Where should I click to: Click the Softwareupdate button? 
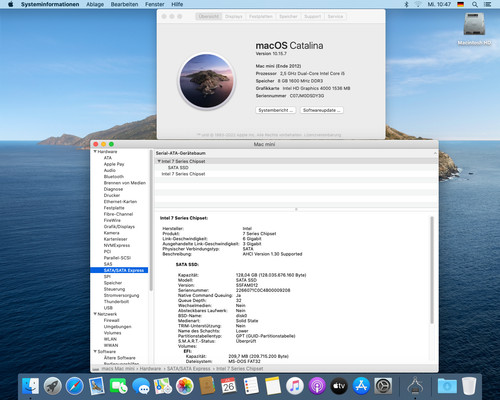321,110
